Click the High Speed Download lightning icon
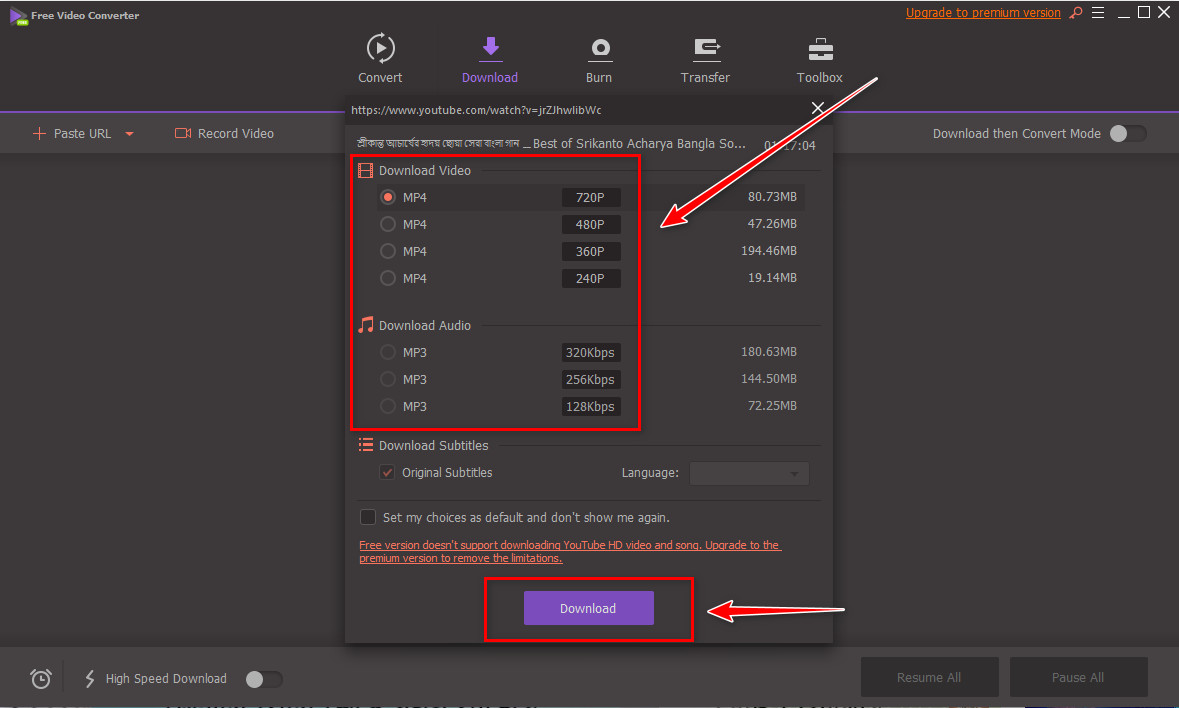This screenshot has width=1179, height=708. click(89, 679)
